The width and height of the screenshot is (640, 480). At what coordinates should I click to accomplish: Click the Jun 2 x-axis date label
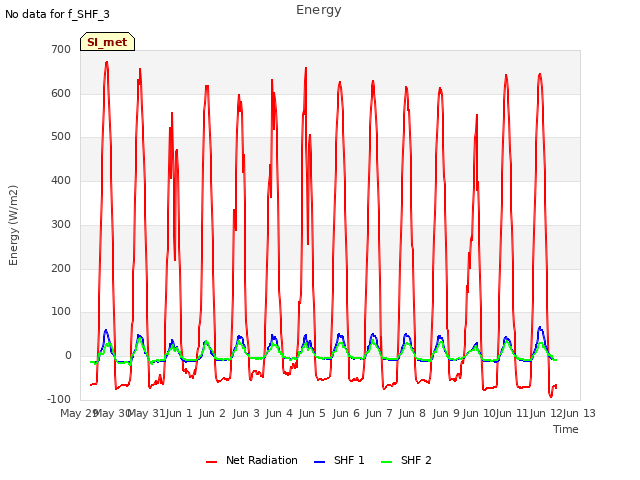pos(212,413)
